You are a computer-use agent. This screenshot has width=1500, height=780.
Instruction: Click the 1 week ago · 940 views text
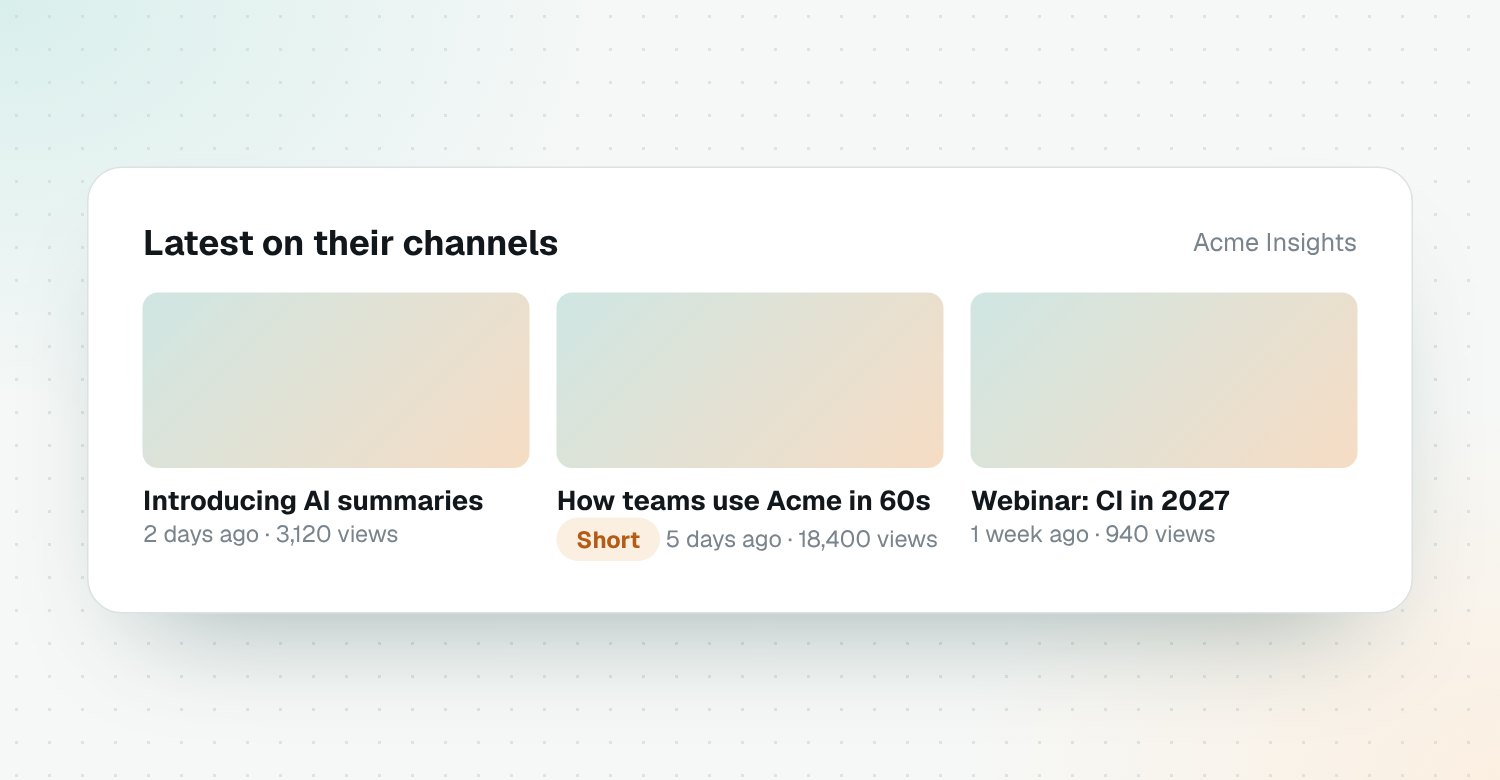point(1093,534)
